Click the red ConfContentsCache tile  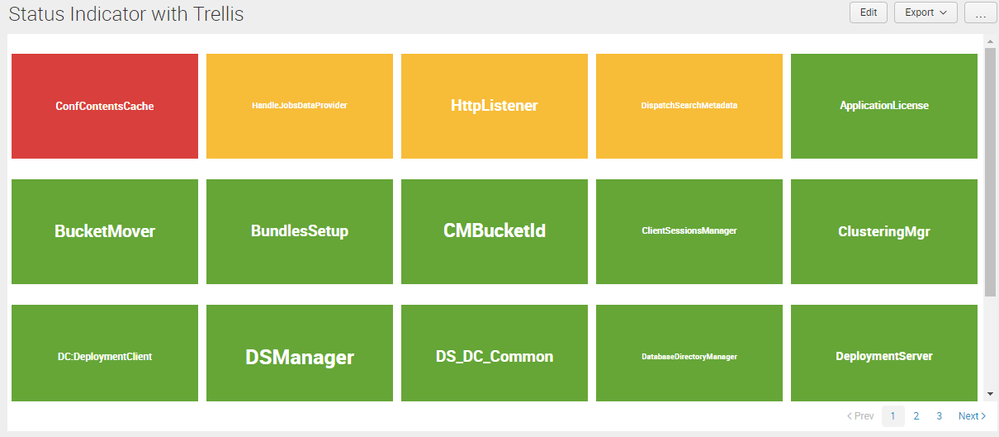click(104, 106)
